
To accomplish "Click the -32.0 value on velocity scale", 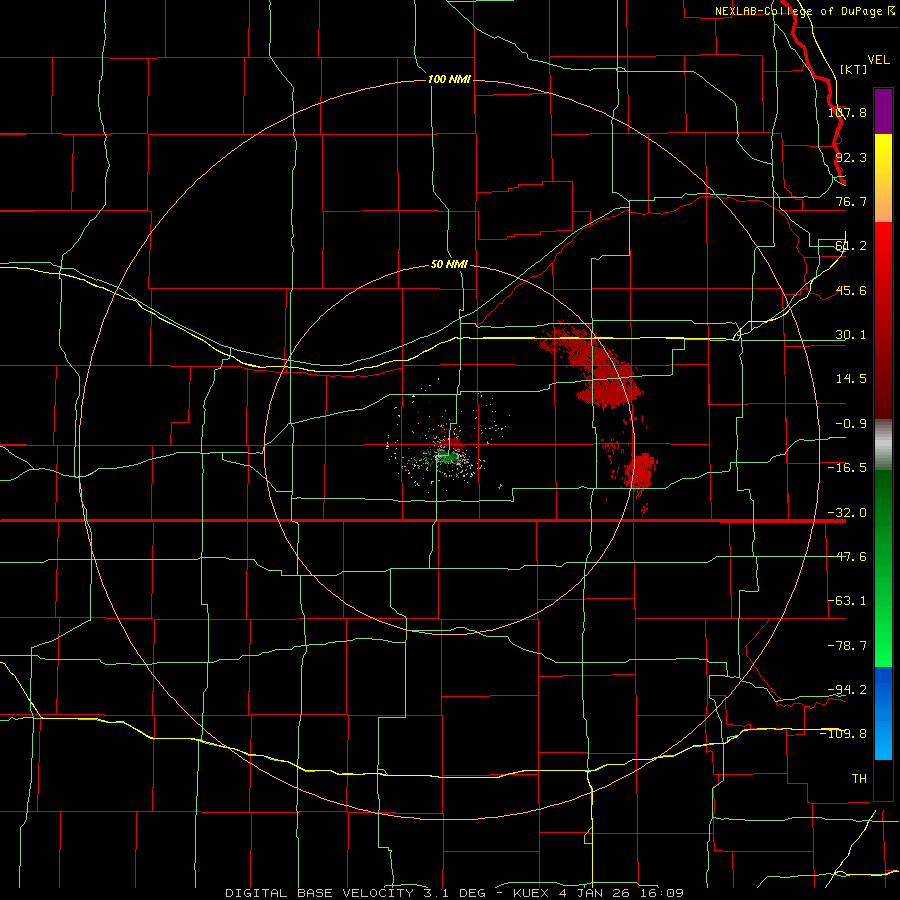I will [848, 513].
